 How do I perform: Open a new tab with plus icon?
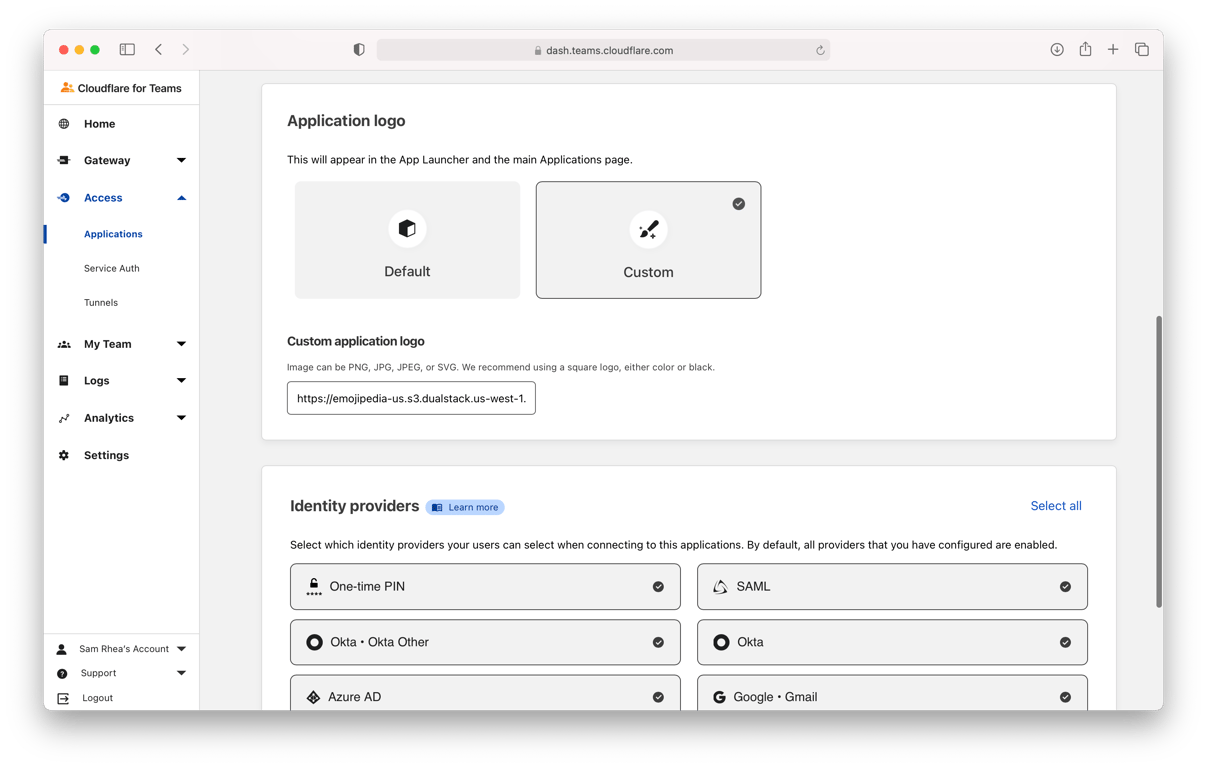pos(1113,49)
